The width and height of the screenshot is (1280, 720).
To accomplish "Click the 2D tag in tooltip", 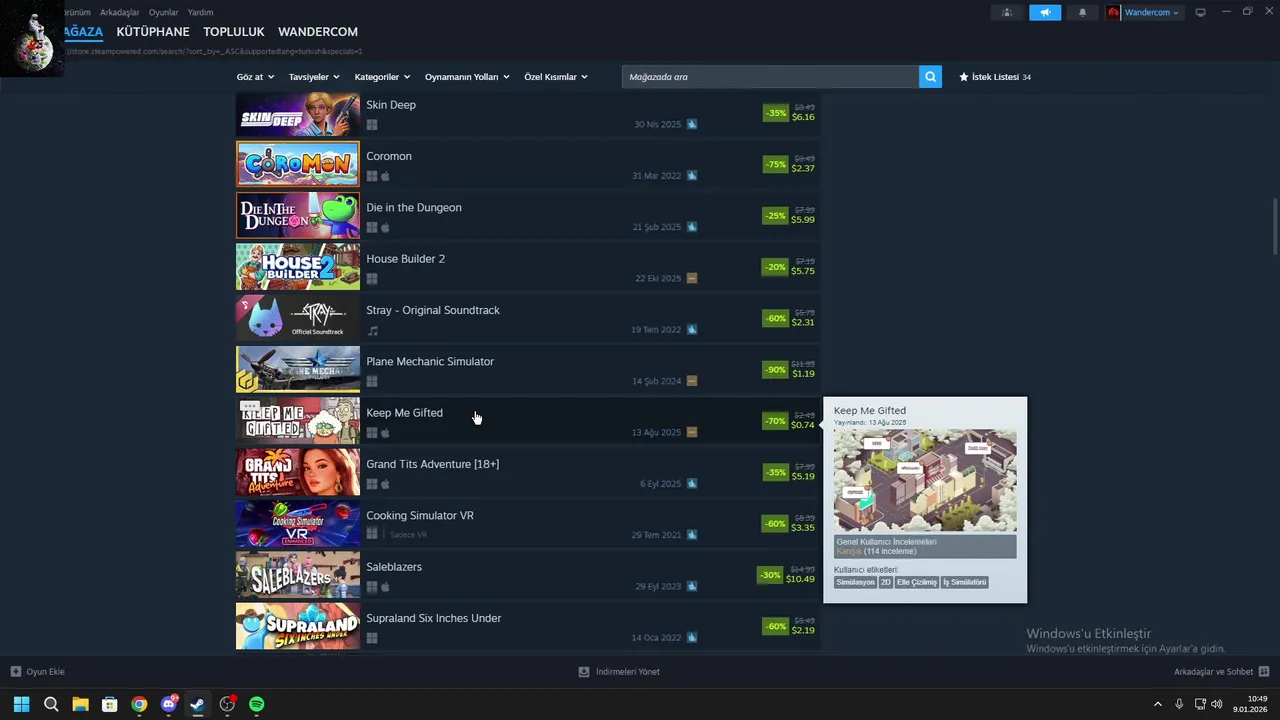I will pyautogui.click(x=885, y=582).
